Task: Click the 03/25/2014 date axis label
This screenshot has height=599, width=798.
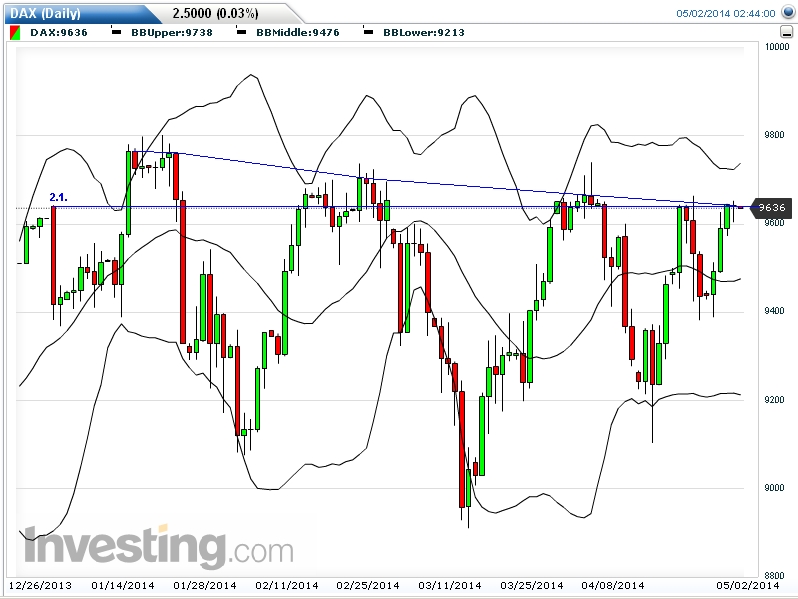Action: [x=531, y=585]
